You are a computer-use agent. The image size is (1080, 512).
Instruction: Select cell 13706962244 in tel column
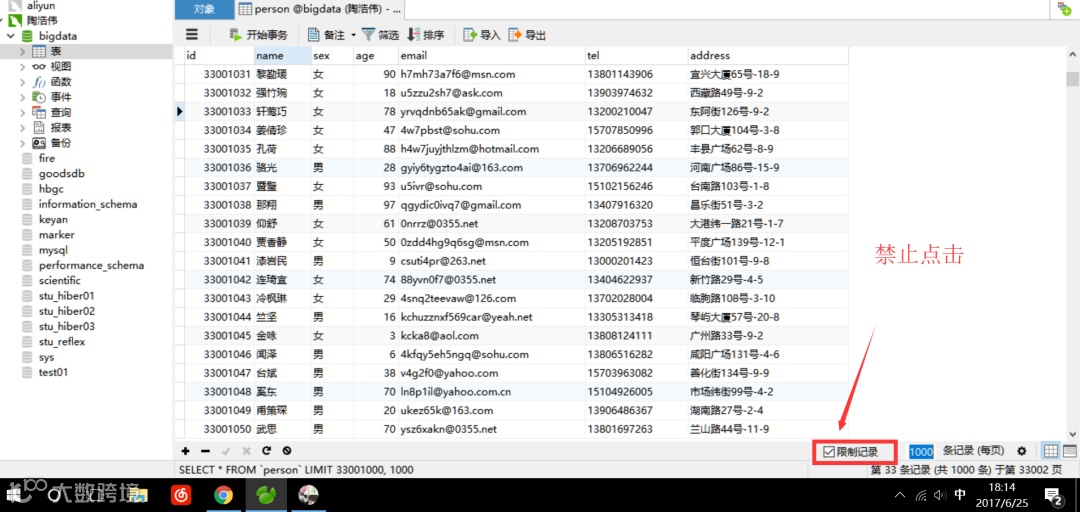[x=636, y=167]
